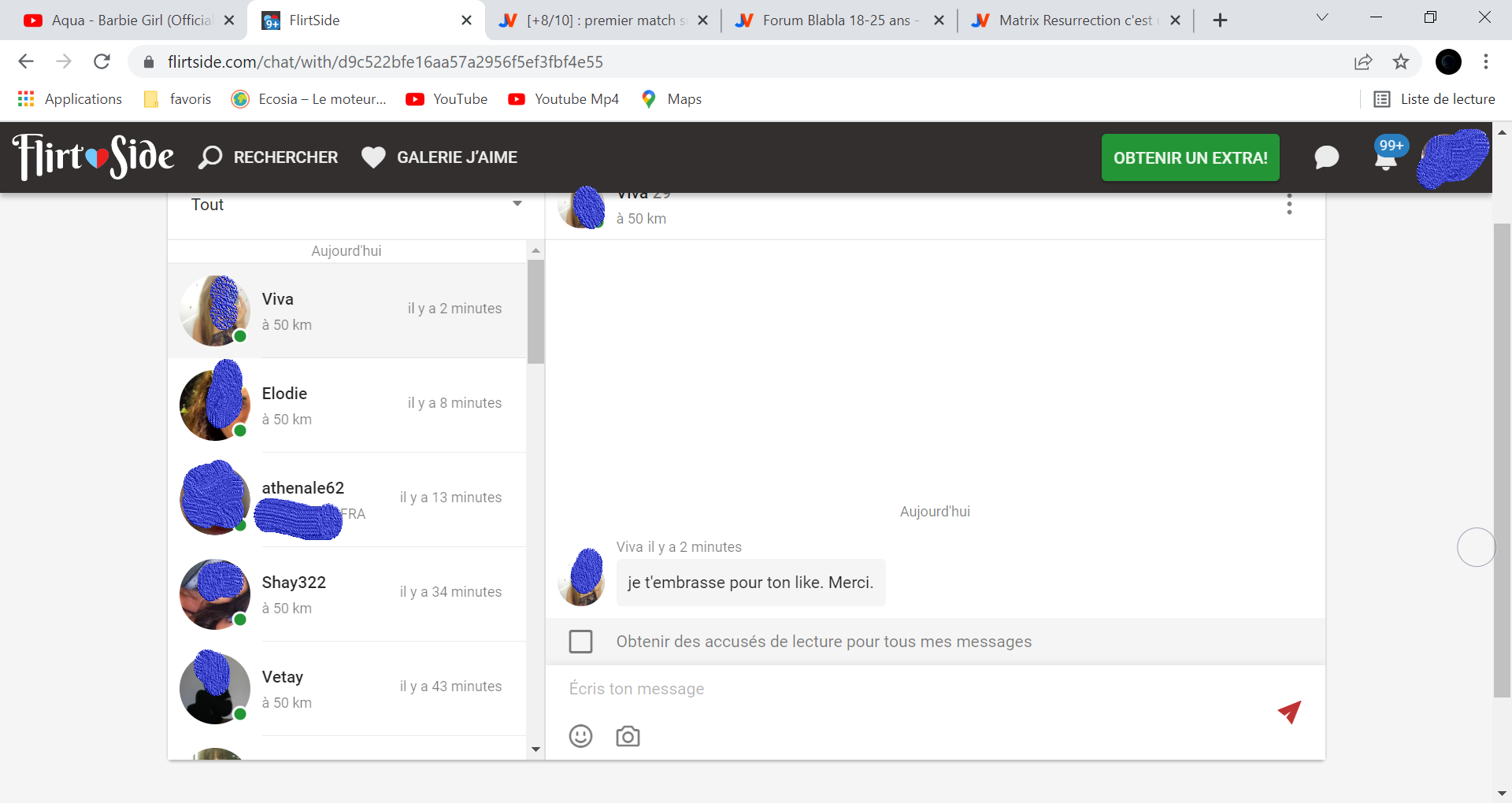Click the conversation list scroll down arrow
1512x803 pixels.
(535, 749)
